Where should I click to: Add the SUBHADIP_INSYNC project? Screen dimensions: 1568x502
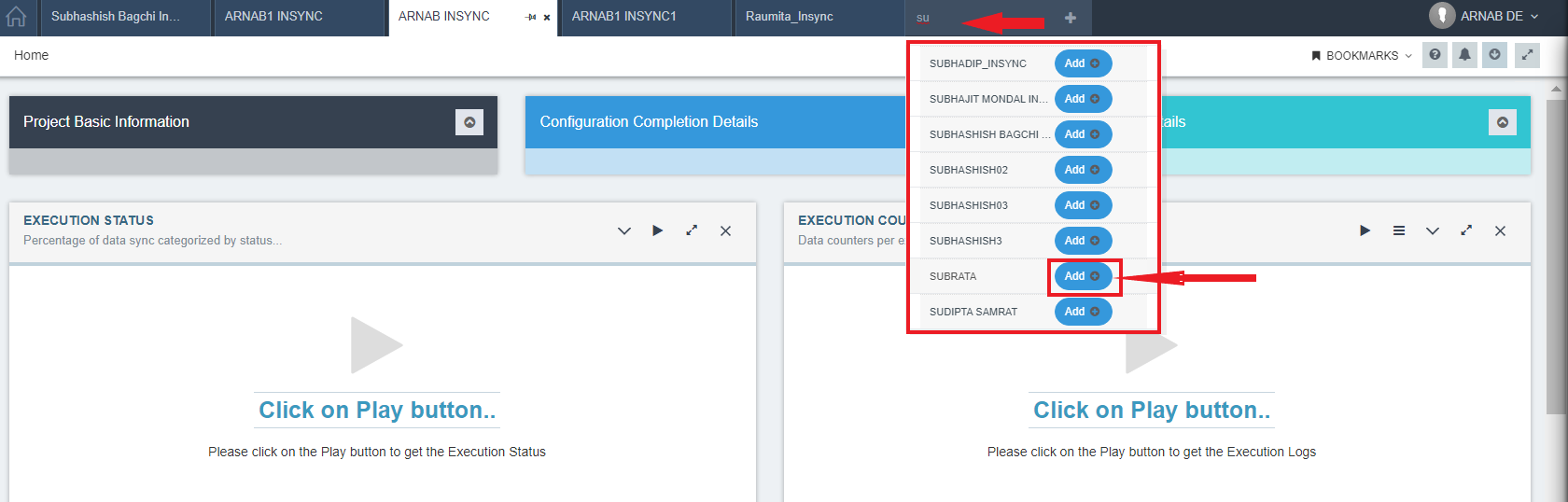pos(1083,63)
